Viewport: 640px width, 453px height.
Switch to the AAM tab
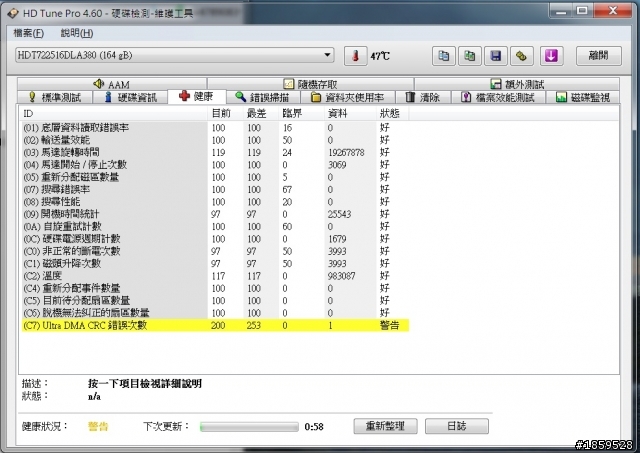pos(112,84)
